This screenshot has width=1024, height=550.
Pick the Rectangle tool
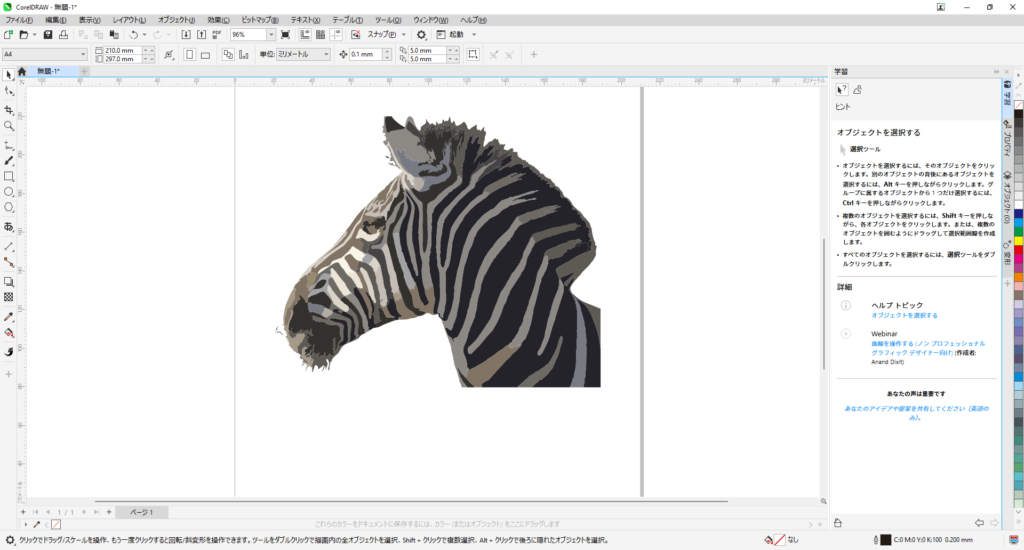tap(9, 176)
